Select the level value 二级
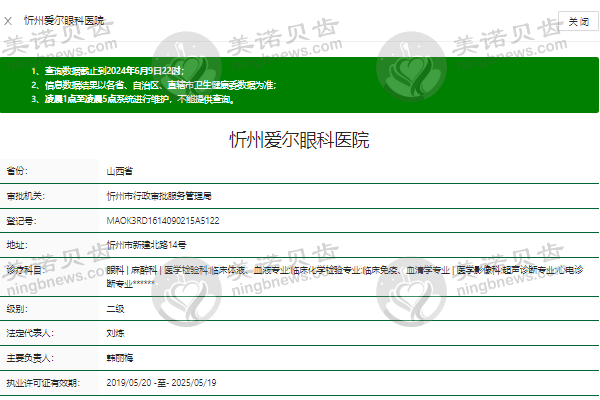600x400 pixels. (116, 309)
